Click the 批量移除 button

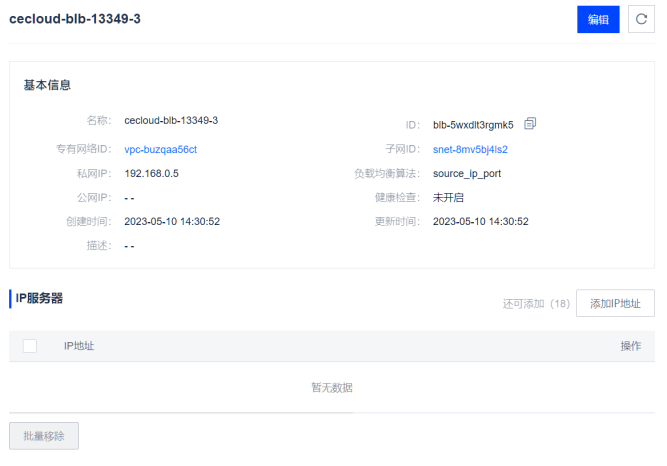(x=44, y=436)
